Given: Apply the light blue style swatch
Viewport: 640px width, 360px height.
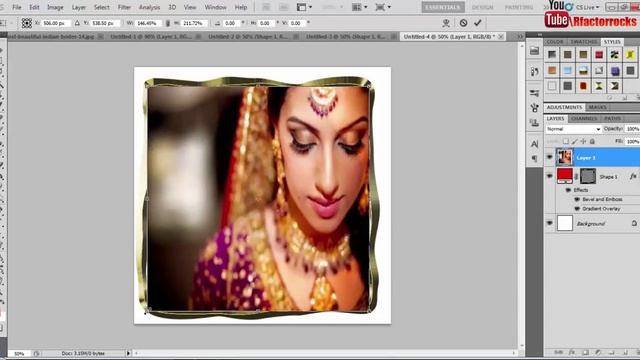Looking at the screenshot, I should [x=567, y=71].
